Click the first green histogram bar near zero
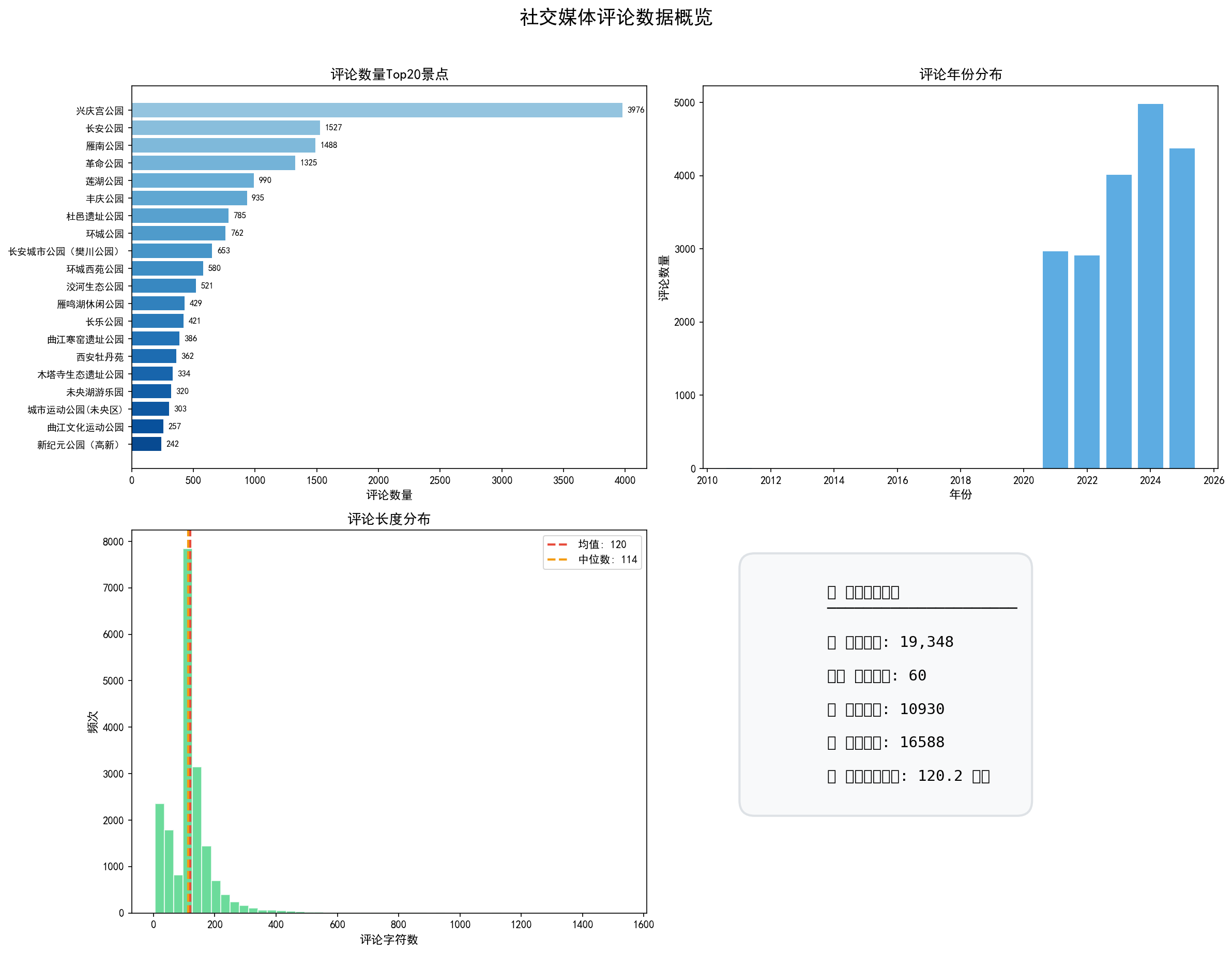The image size is (1232, 953). [160, 858]
